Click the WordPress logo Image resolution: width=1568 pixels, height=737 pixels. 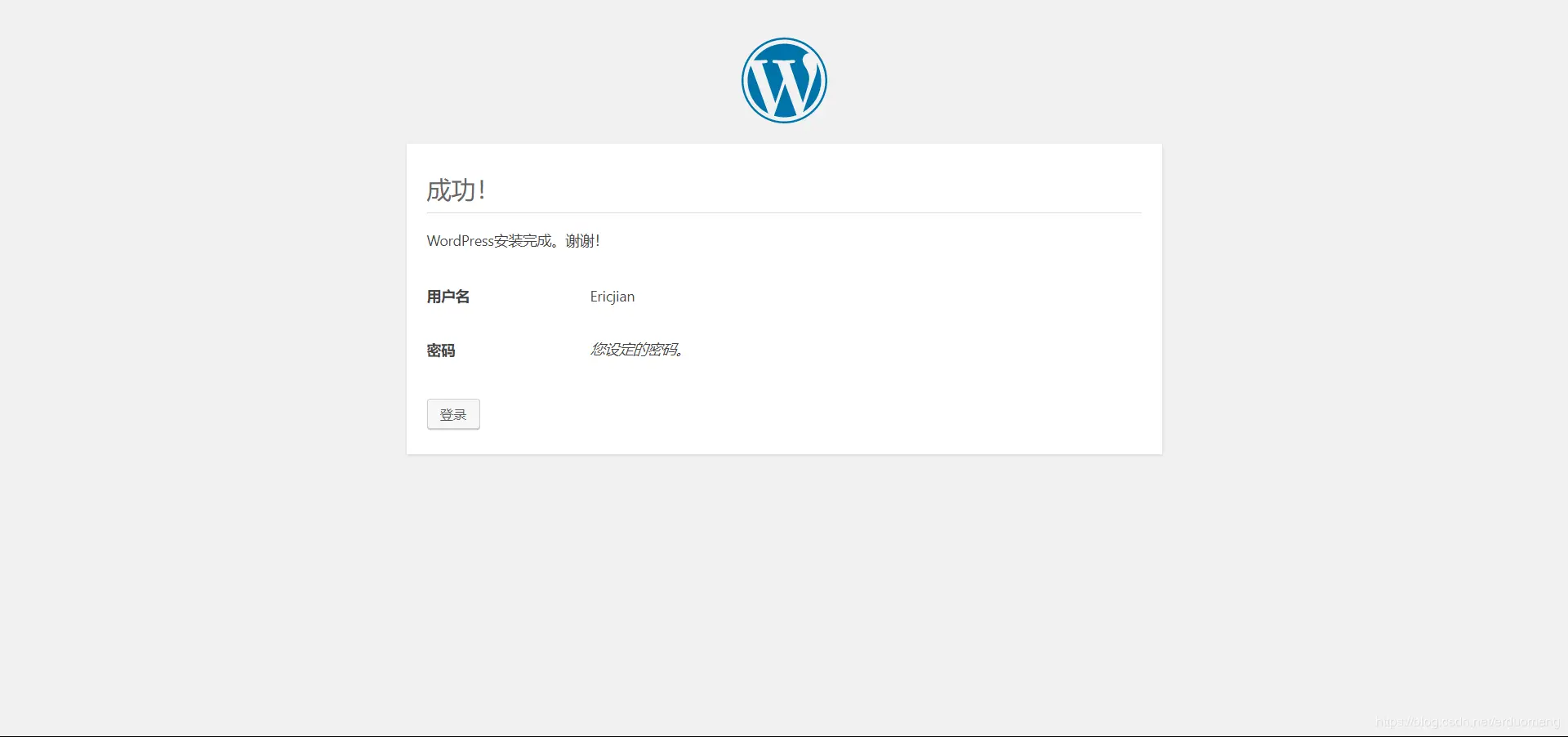click(x=784, y=80)
